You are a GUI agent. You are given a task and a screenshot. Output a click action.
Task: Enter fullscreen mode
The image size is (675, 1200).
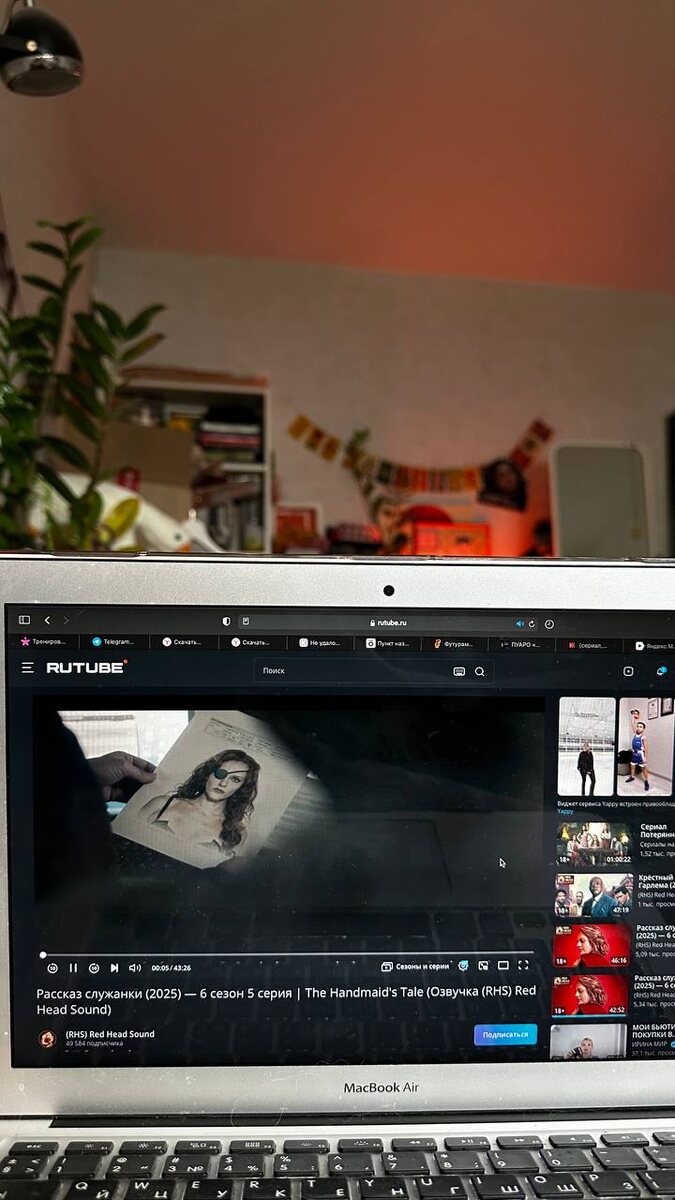[523, 966]
